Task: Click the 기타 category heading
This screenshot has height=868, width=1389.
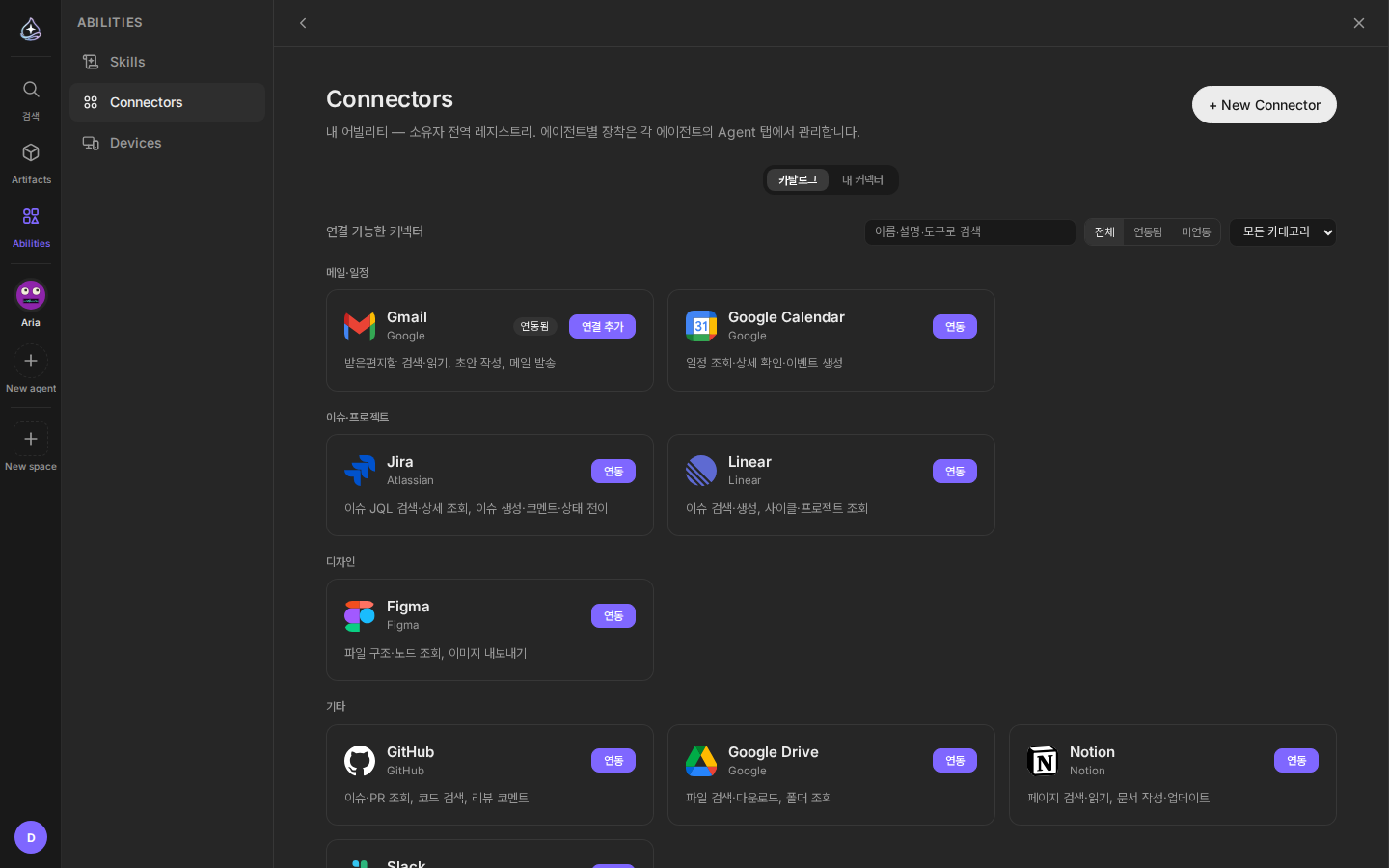Action: pos(336,707)
